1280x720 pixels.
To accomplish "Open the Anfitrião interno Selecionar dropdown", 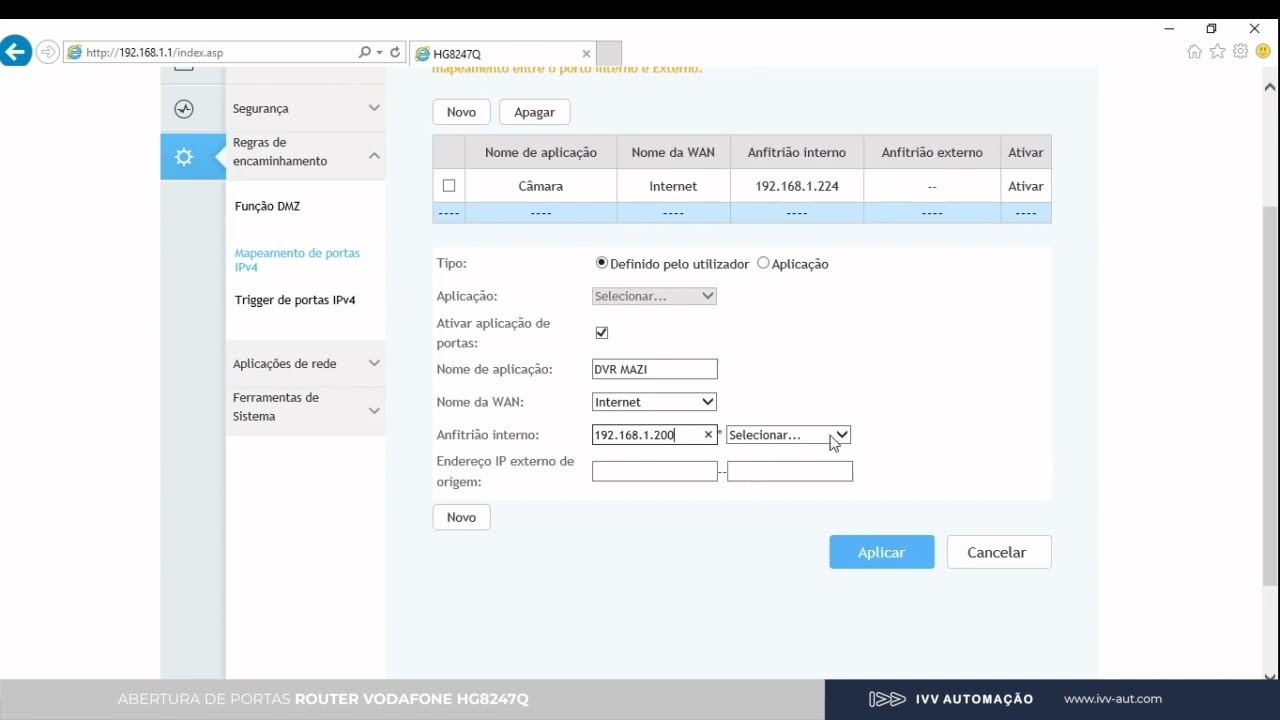I will tap(788, 435).
